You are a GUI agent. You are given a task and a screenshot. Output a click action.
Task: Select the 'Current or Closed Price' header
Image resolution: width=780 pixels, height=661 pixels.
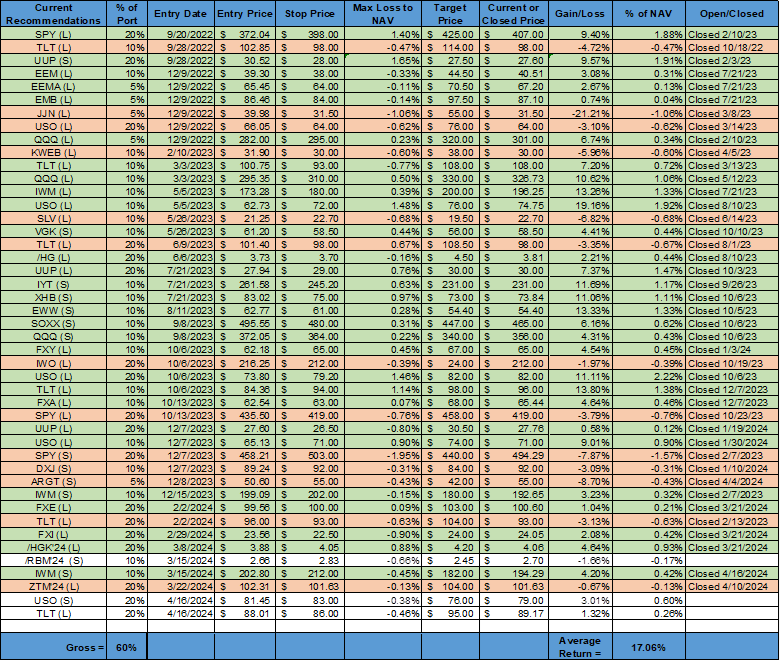coord(513,14)
